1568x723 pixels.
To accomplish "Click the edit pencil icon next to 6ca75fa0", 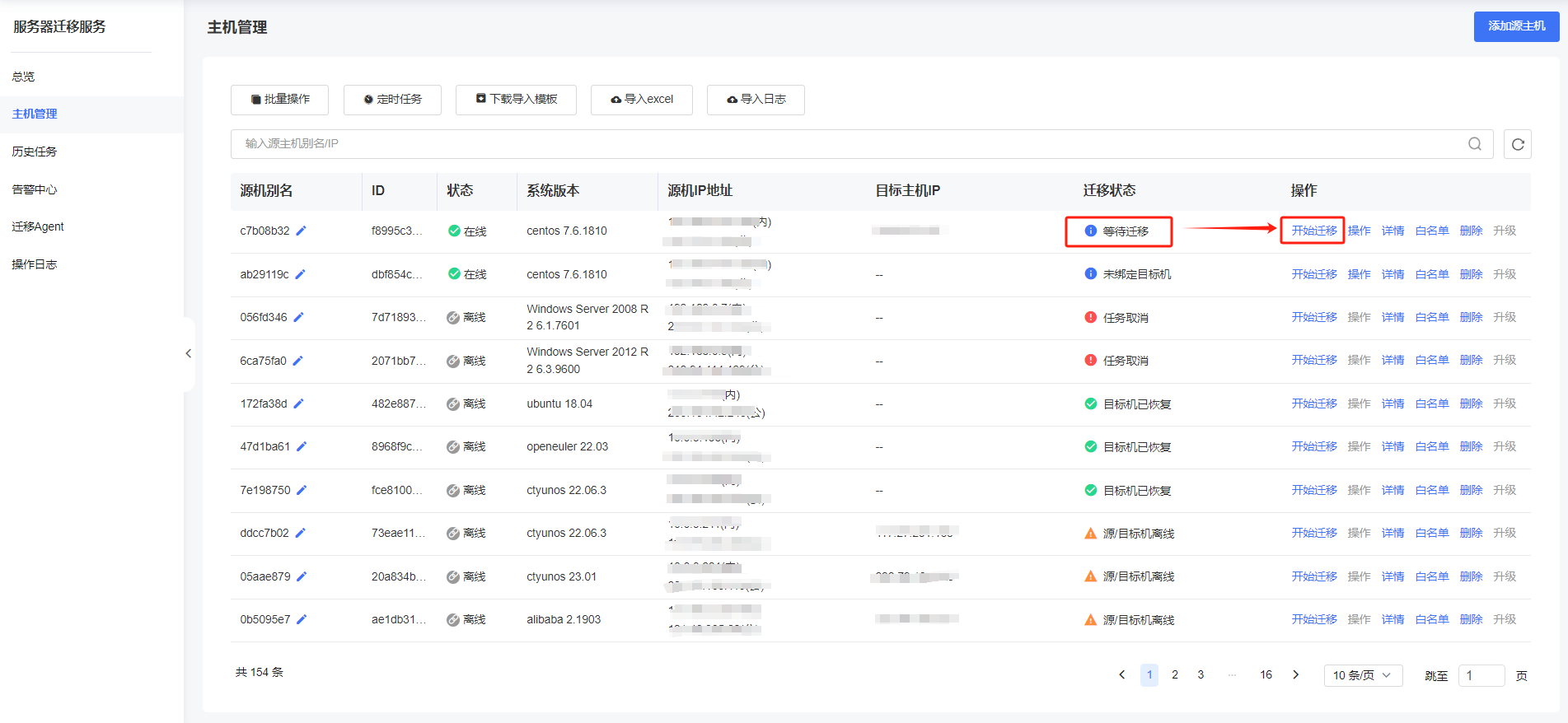I will point(298,361).
